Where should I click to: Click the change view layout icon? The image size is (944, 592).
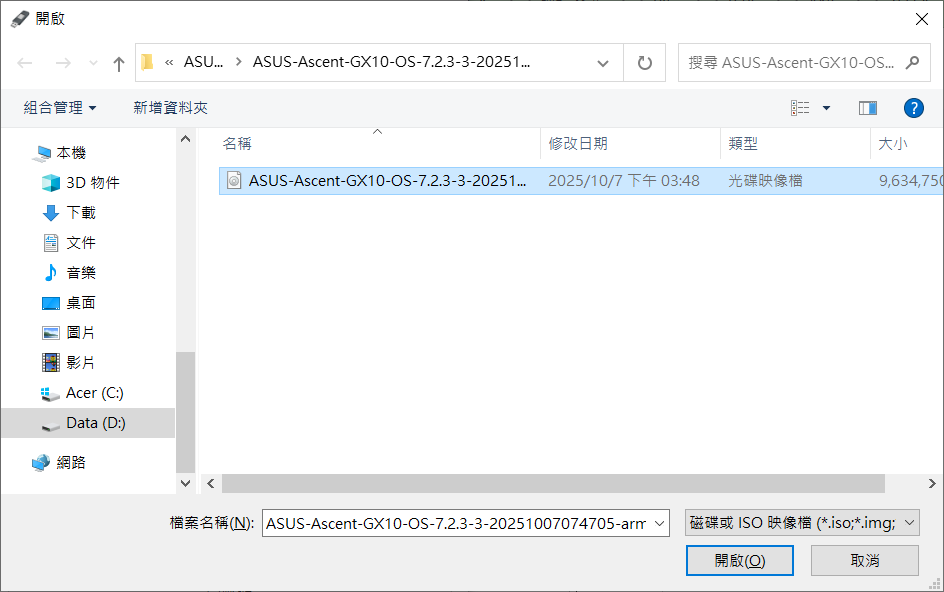pyautogui.click(x=800, y=108)
